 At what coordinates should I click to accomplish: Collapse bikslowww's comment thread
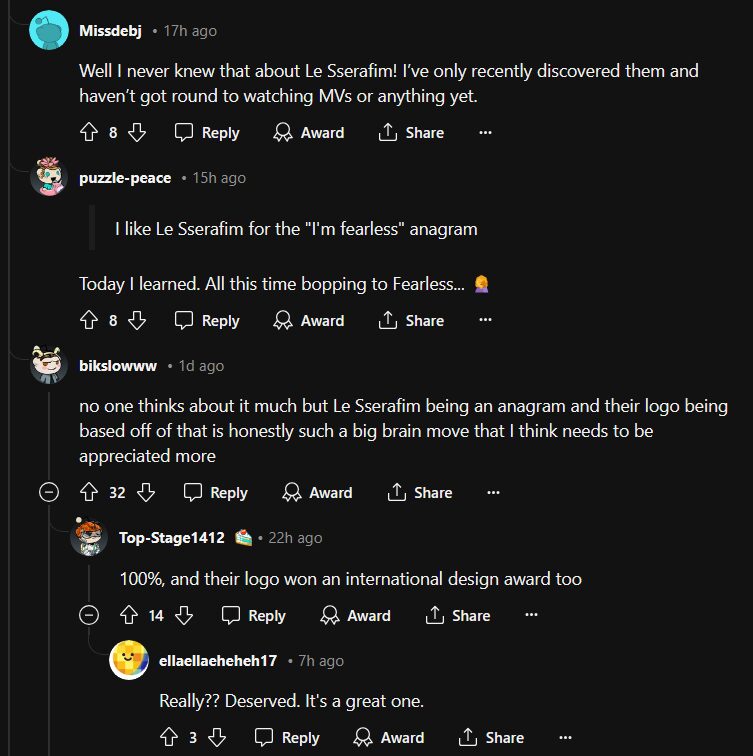[x=48, y=492]
